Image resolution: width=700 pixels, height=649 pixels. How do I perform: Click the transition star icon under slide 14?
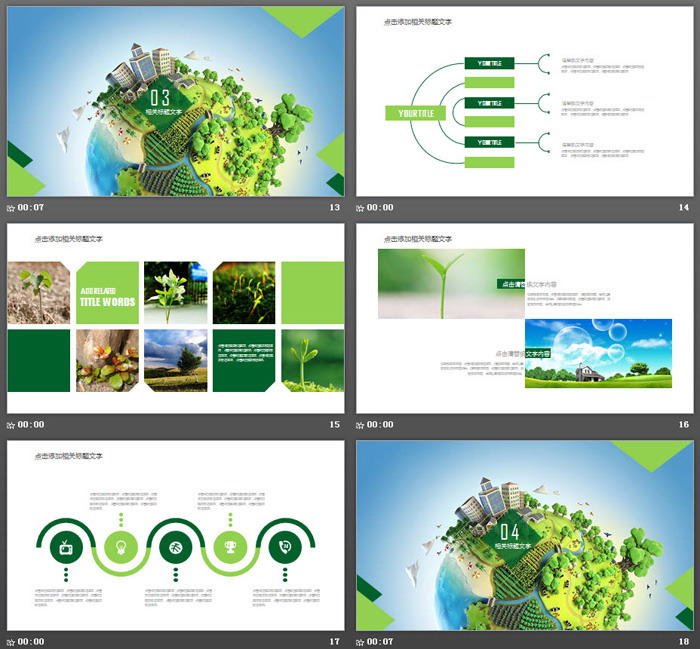point(360,208)
